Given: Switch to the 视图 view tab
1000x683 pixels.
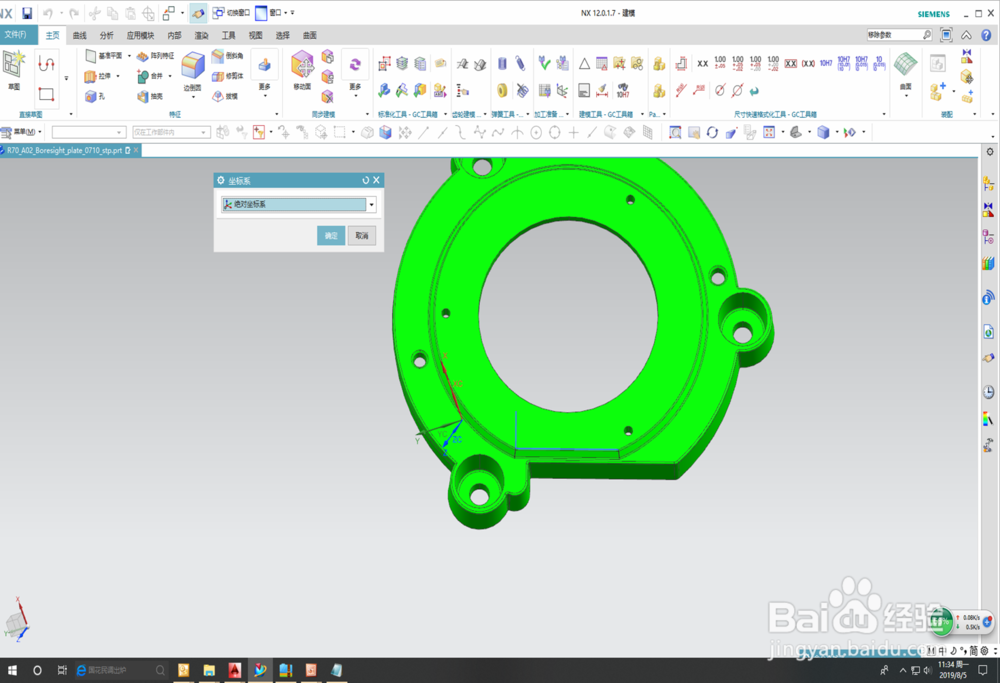Looking at the screenshot, I should pos(256,35).
